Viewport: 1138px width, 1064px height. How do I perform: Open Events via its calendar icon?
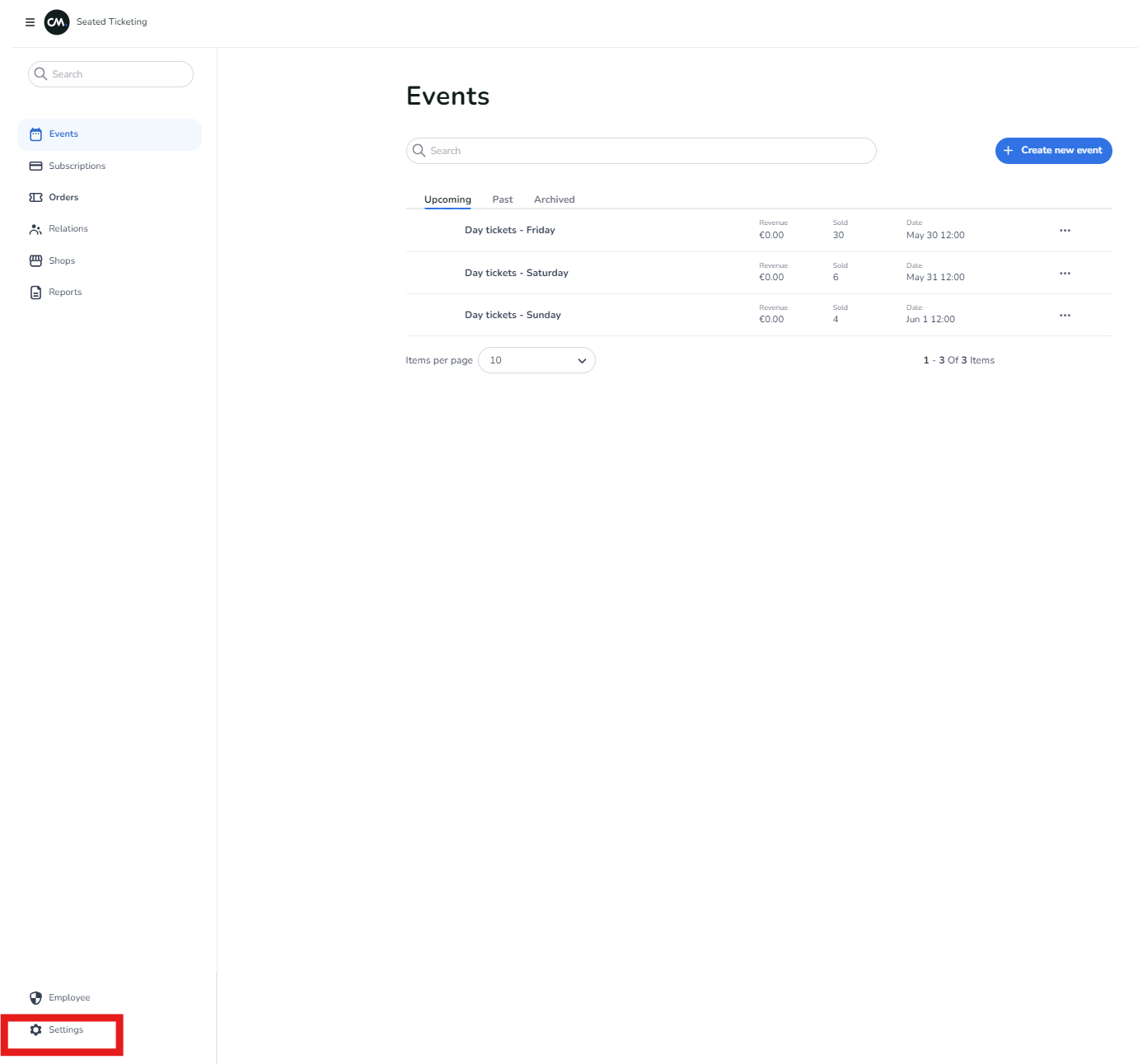(35, 134)
